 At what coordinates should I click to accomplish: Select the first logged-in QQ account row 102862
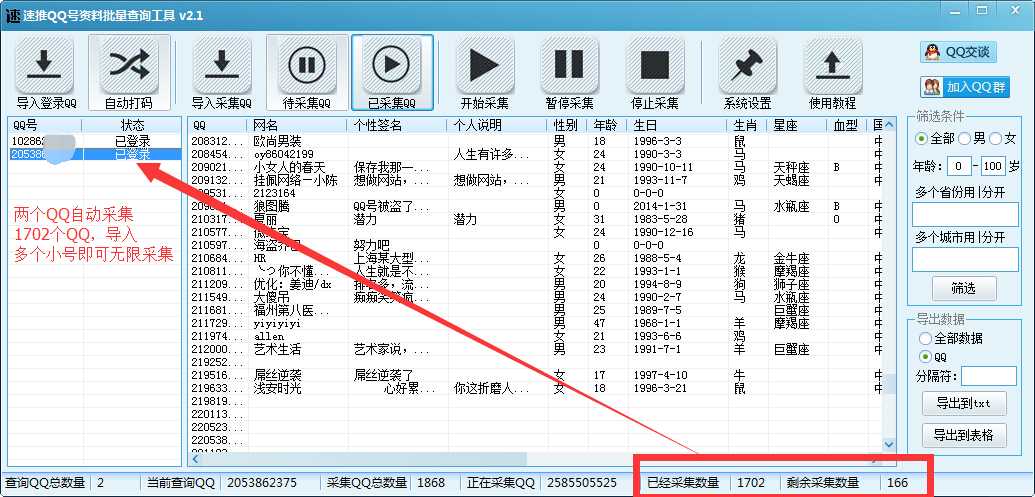click(x=95, y=141)
